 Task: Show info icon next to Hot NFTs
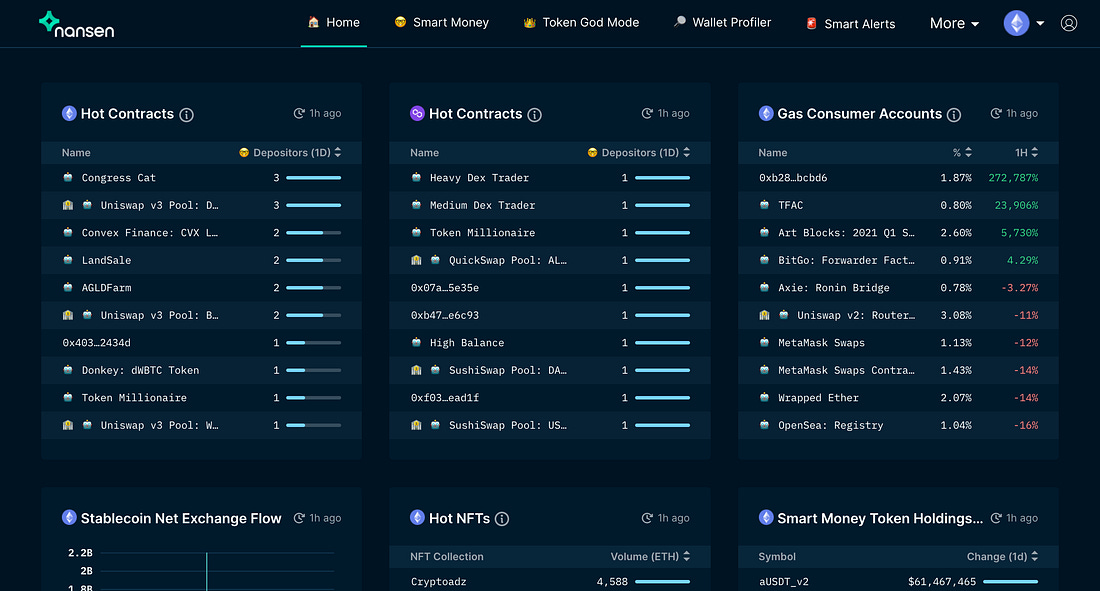click(x=502, y=519)
